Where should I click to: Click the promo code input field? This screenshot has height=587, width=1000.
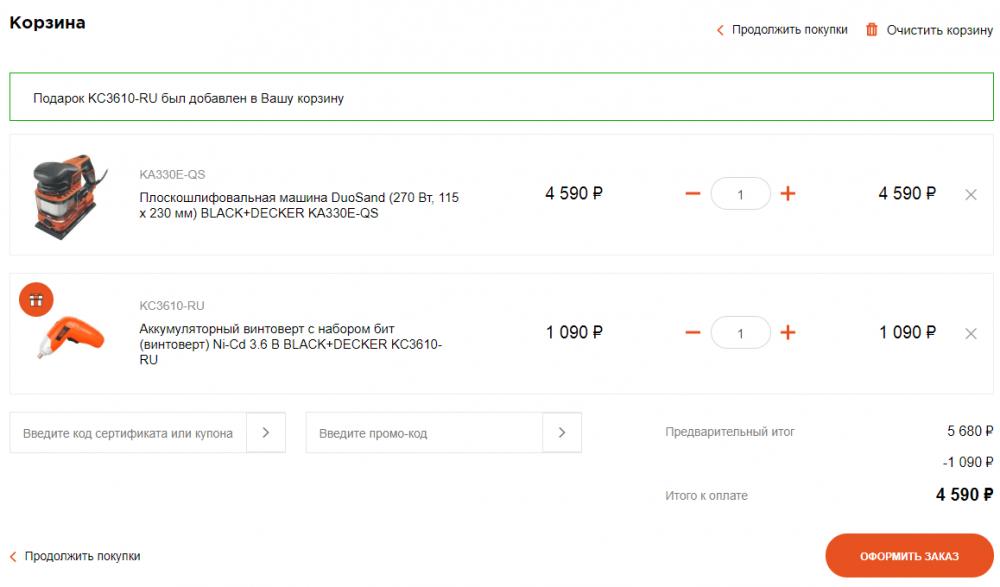(x=424, y=433)
